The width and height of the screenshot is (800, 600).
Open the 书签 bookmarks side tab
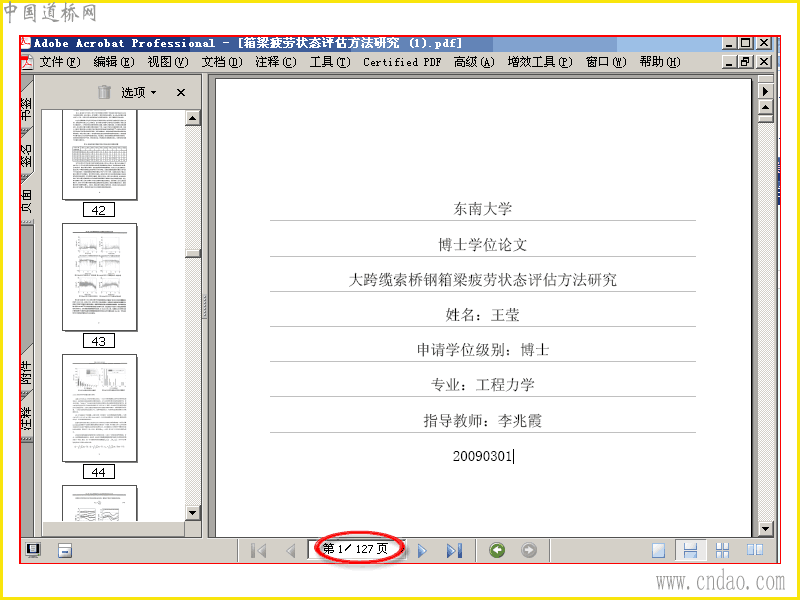[x=27, y=108]
